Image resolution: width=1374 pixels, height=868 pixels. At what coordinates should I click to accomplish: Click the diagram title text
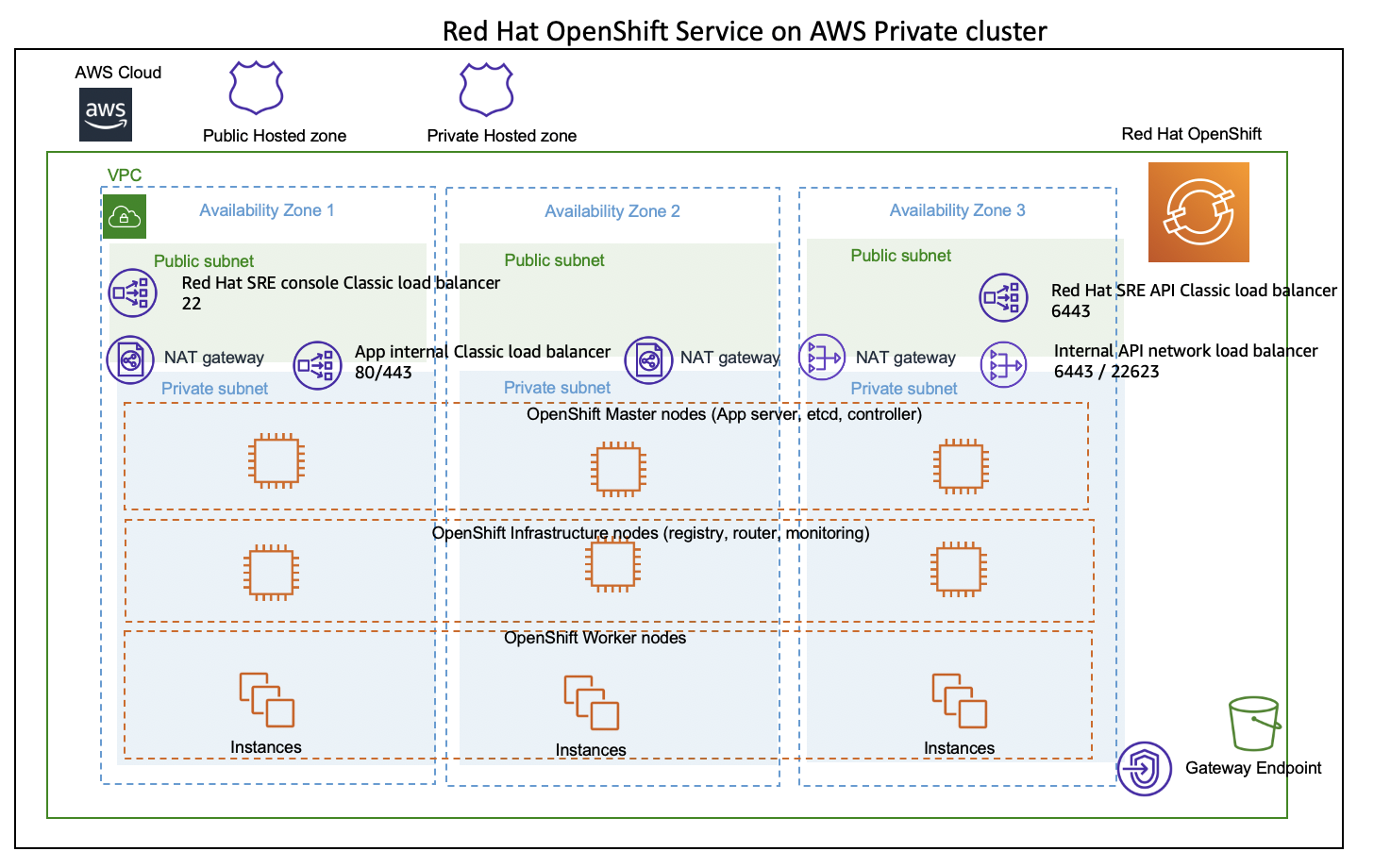pos(745,31)
